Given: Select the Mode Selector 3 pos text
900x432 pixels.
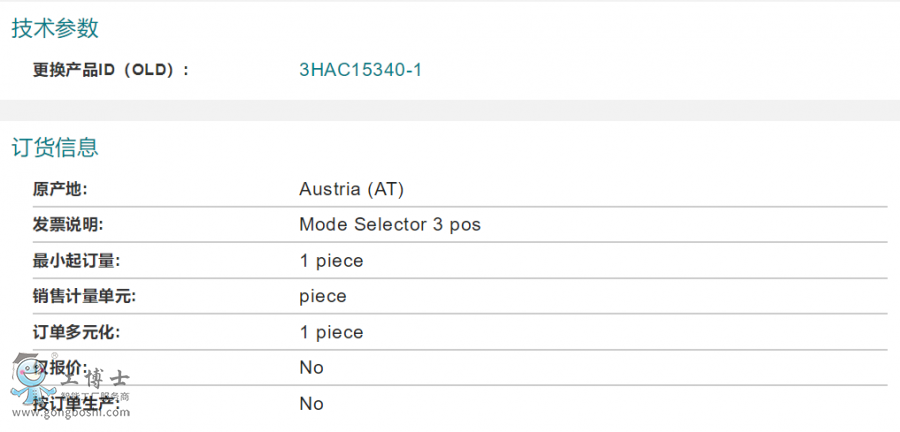Looking at the screenshot, I should click(x=390, y=224).
